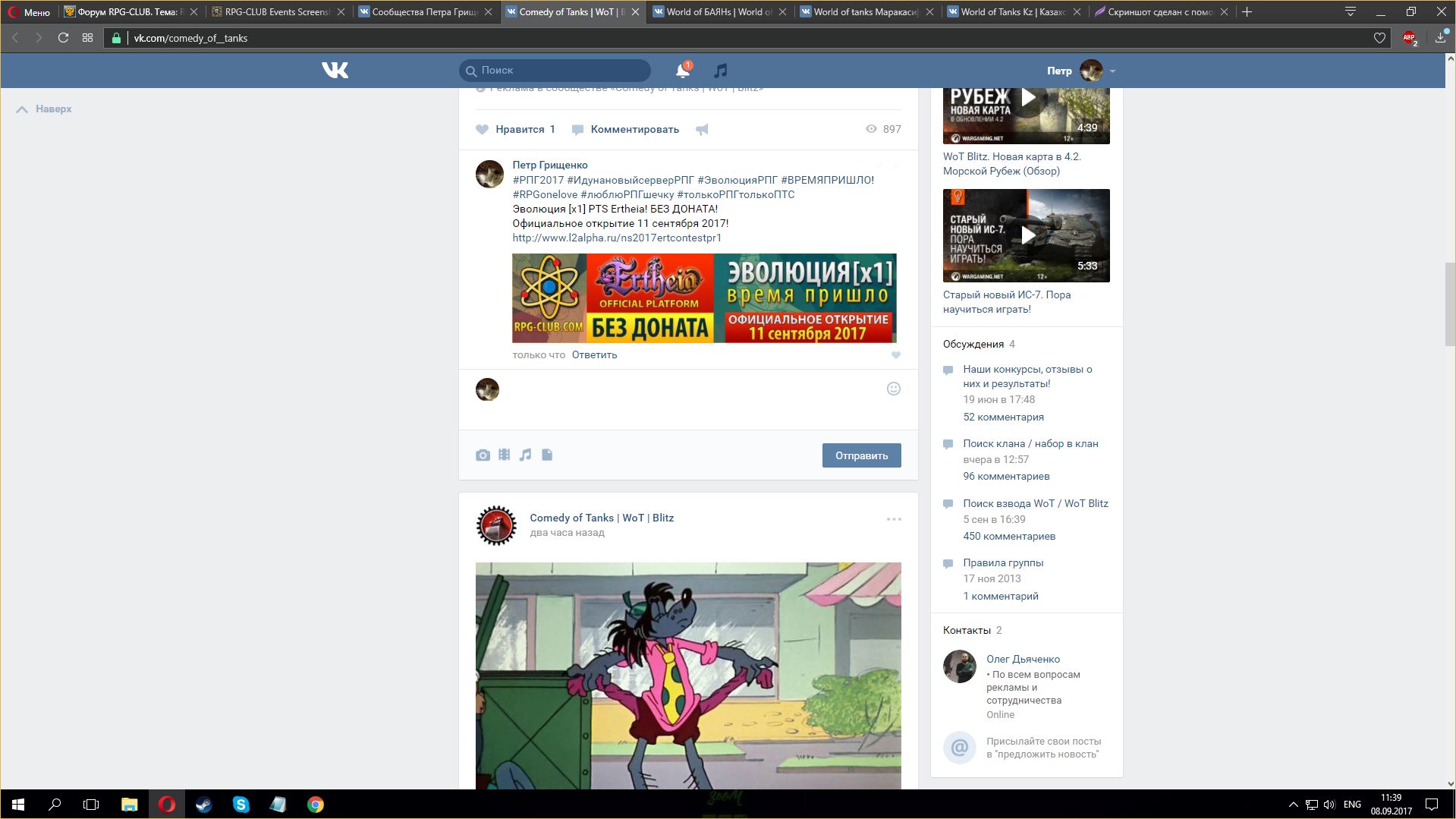Open the tab list menu in Opera
Viewport: 1456px width, 819px height.
click(1351, 11)
